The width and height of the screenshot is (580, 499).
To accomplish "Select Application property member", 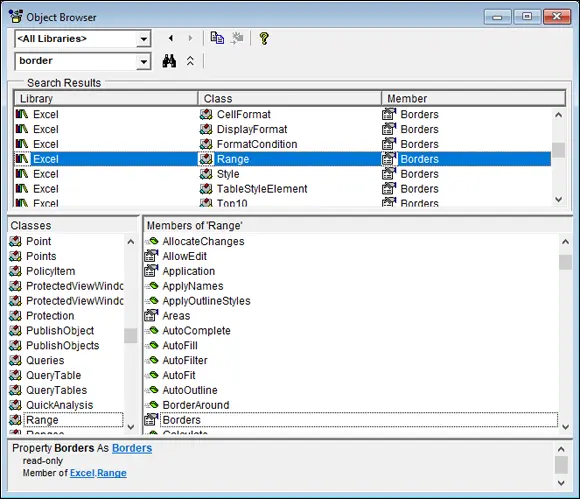I will point(189,271).
